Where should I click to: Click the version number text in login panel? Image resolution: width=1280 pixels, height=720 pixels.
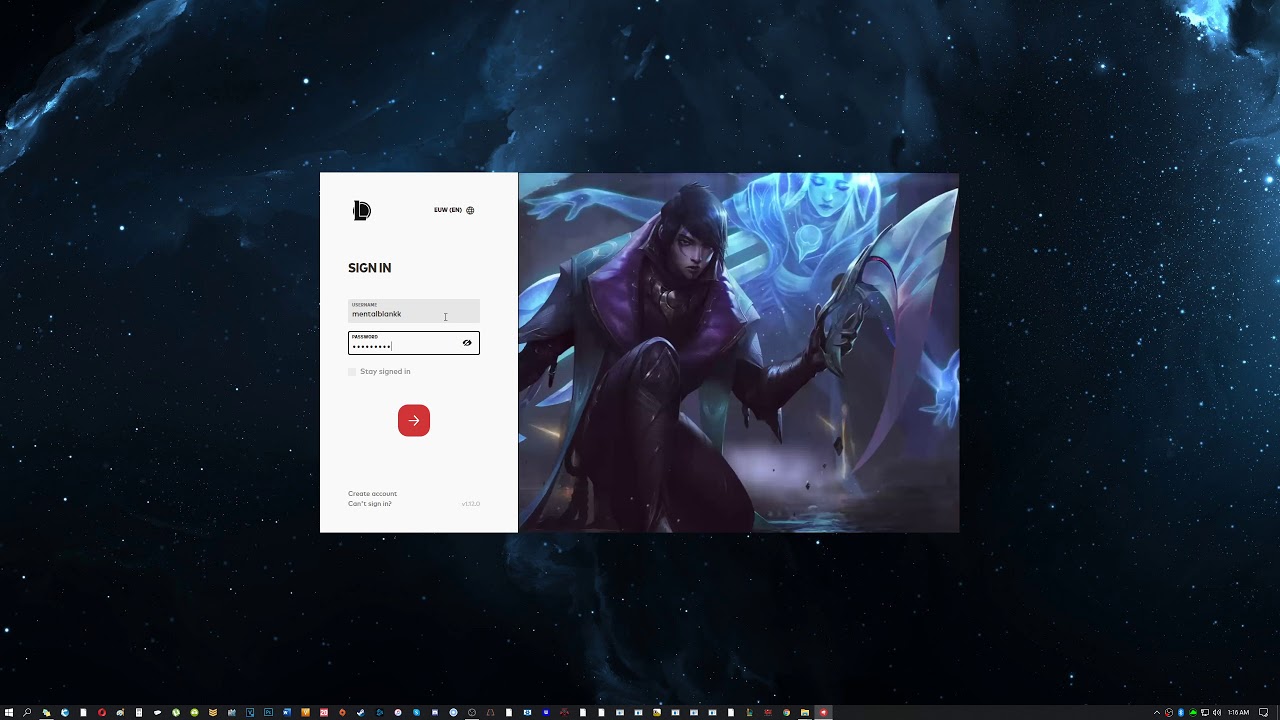(471, 504)
